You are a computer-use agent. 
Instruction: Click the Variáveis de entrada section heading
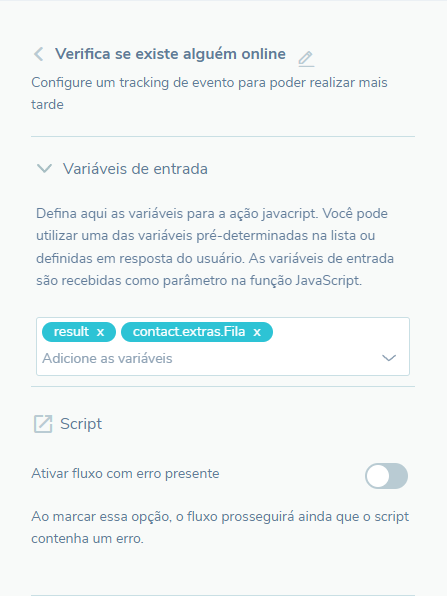click(135, 169)
